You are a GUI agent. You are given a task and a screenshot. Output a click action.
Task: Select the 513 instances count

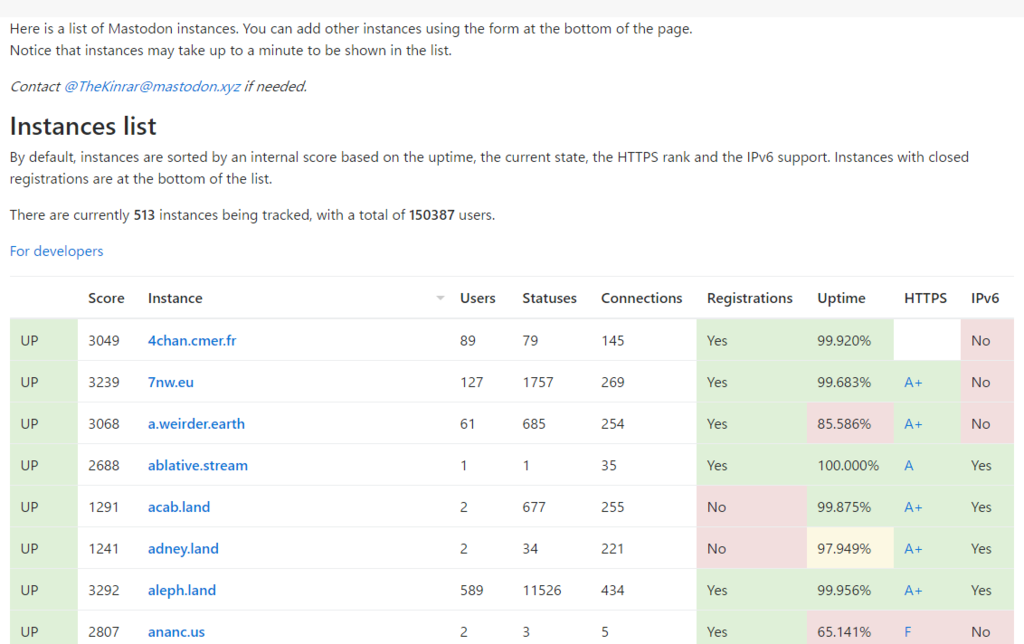144,215
